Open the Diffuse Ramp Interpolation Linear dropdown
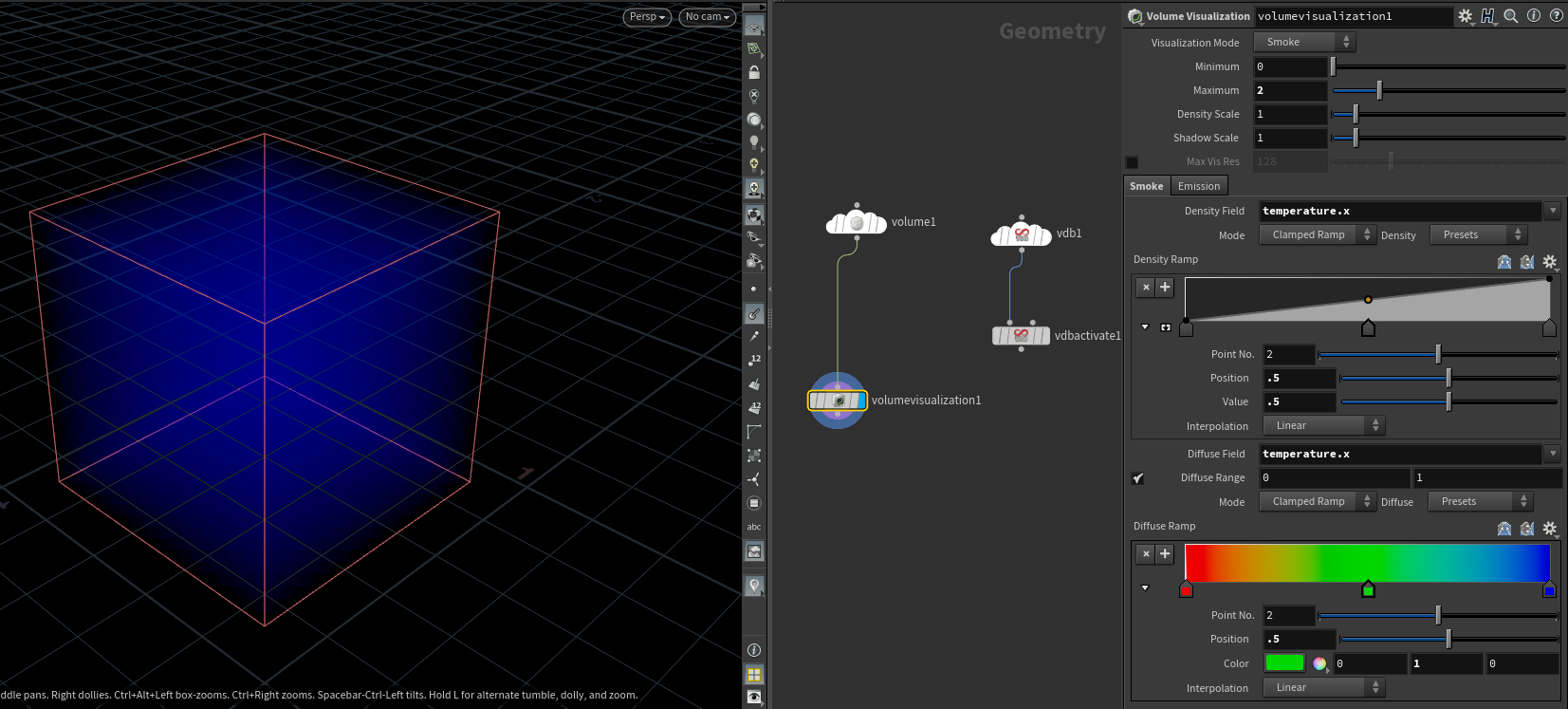 (x=1324, y=687)
